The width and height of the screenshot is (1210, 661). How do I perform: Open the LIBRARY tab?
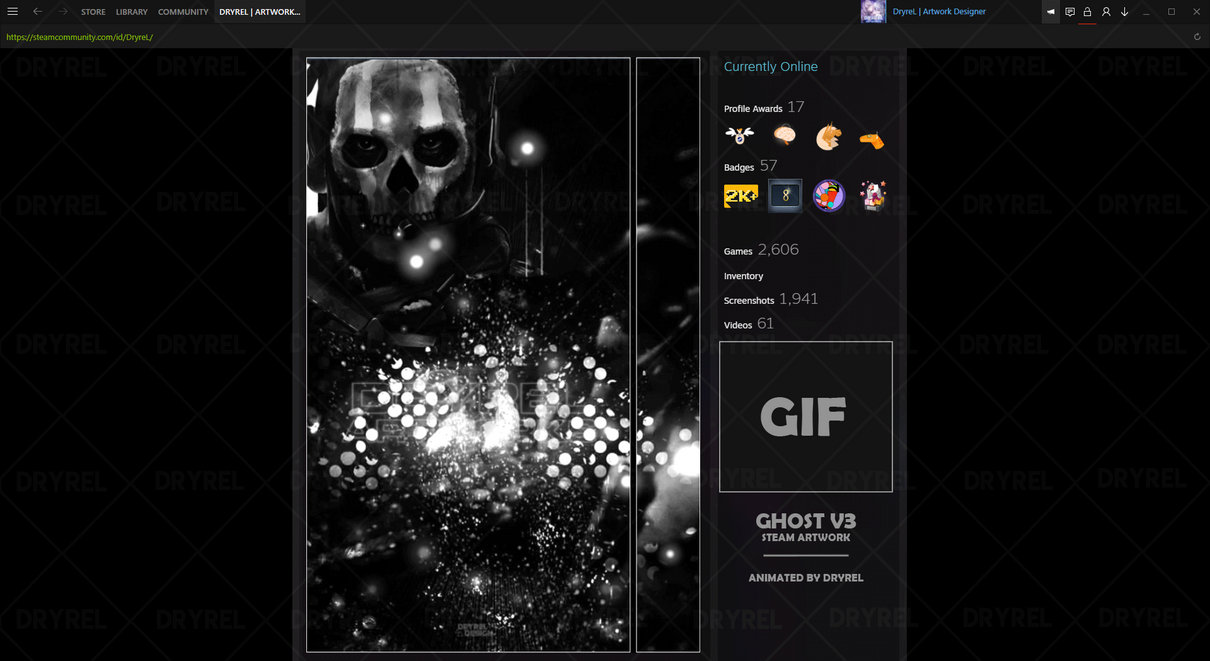pyautogui.click(x=132, y=12)
